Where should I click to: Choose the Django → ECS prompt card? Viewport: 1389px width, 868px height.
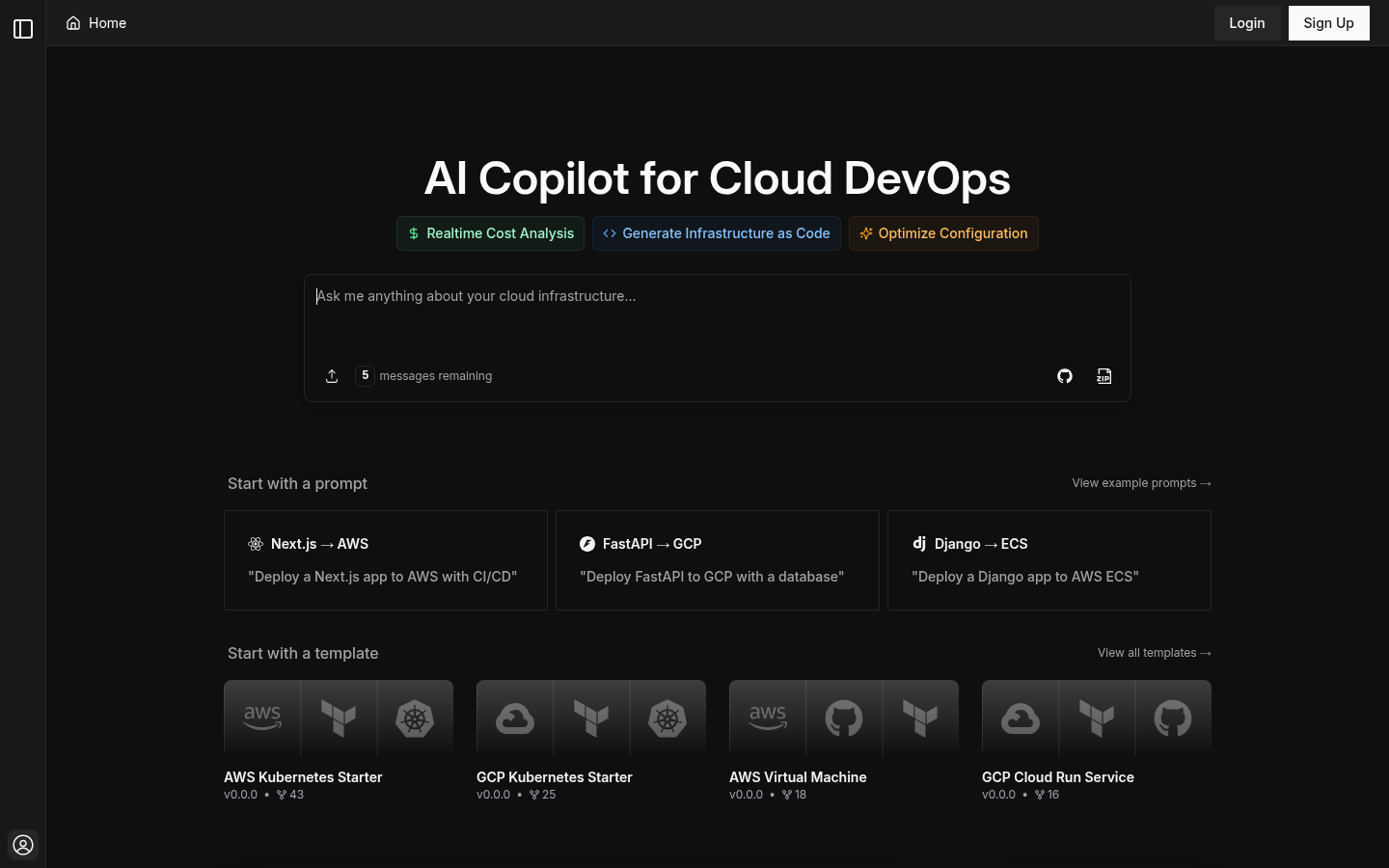(1049, 560)
